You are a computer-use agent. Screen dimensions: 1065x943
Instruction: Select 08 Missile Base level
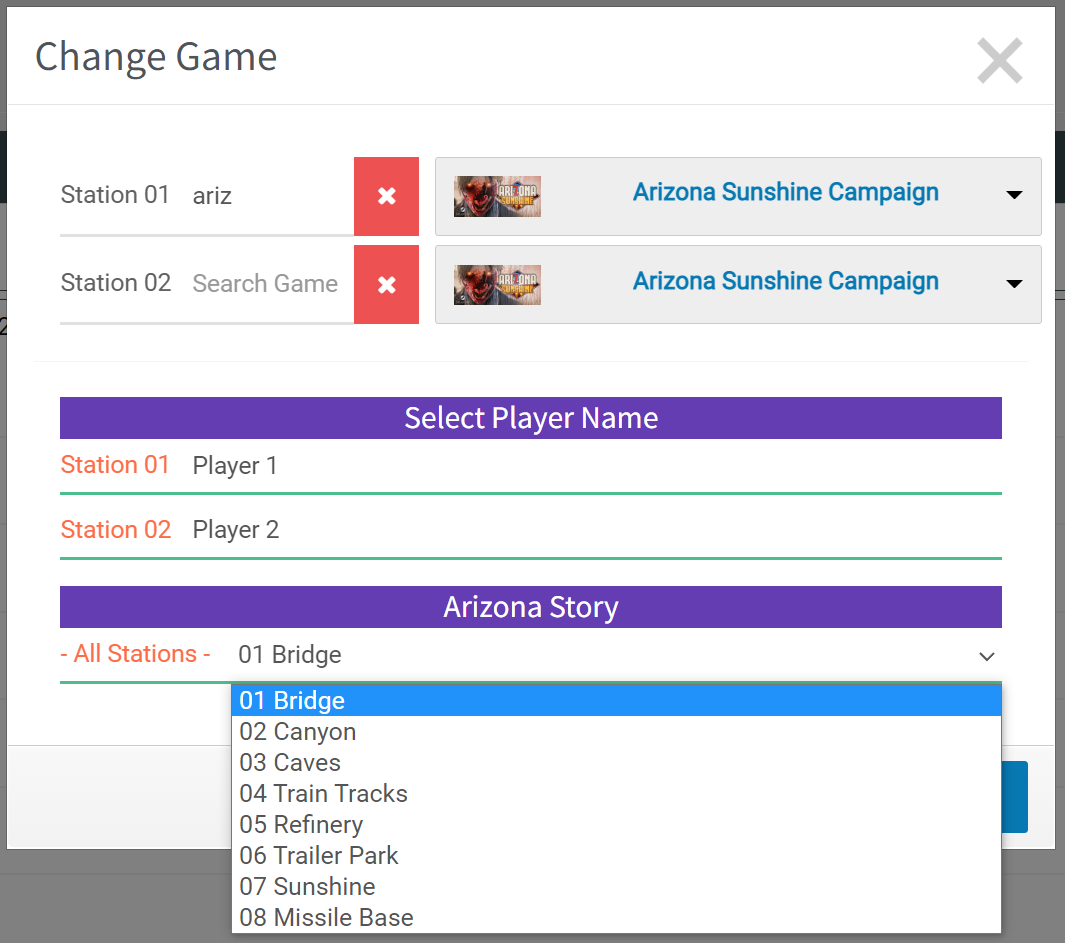coord(617,918)
